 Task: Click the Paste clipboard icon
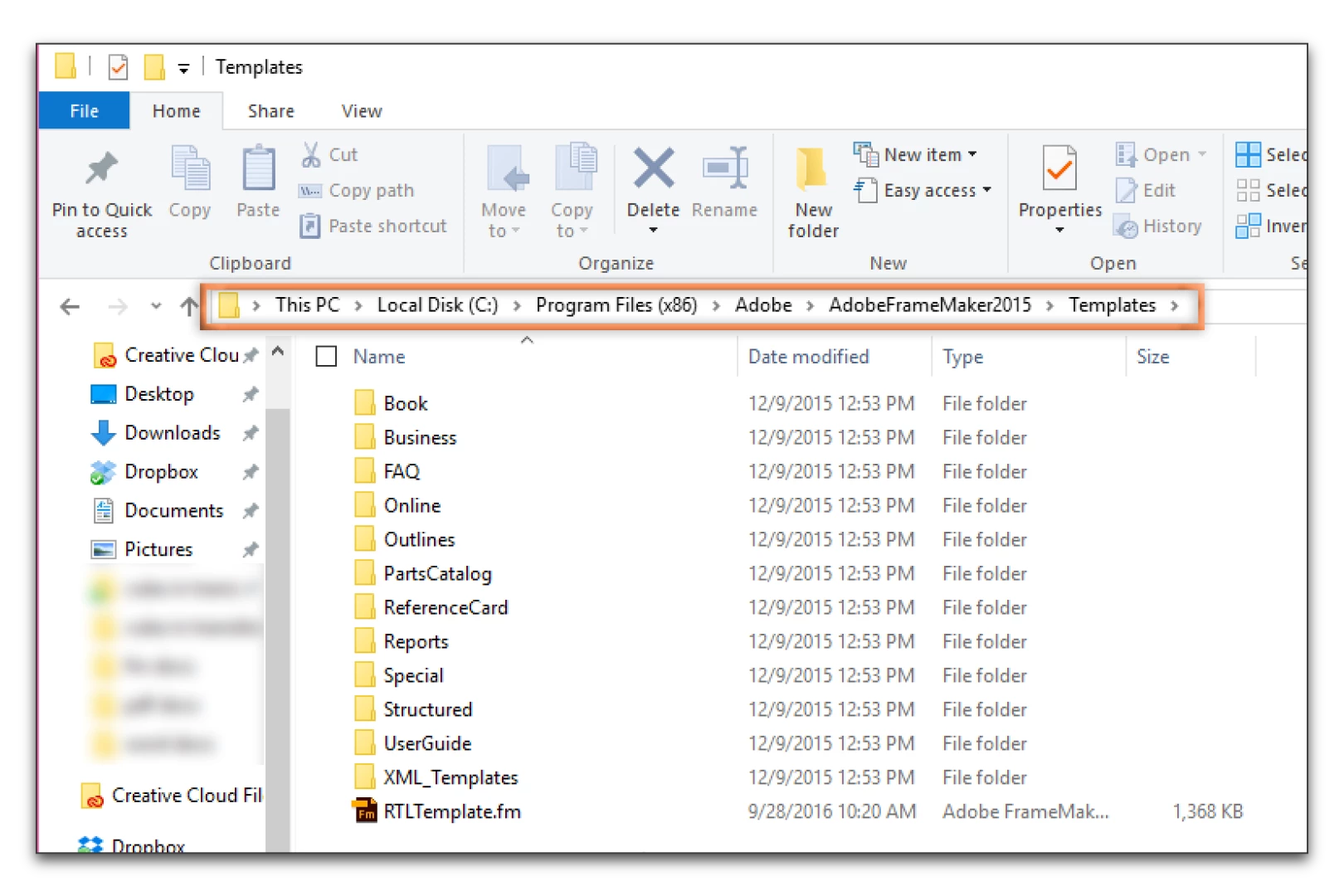tap(258, 169)
